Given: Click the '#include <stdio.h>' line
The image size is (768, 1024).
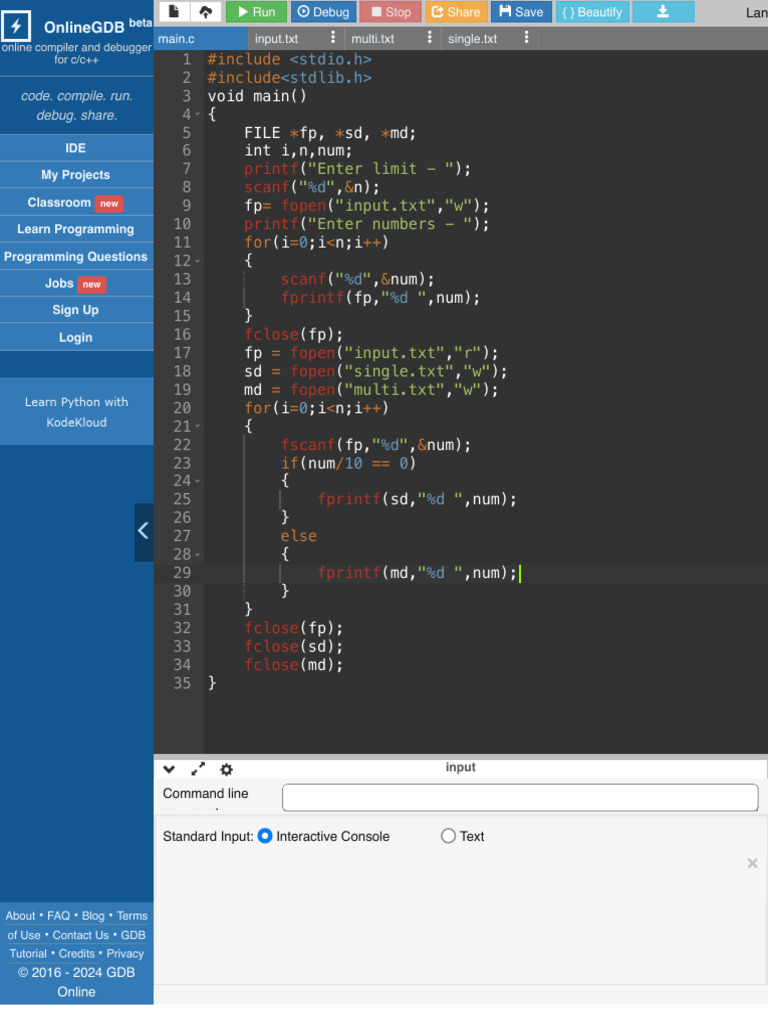Looking at the screenshot, I should [x=289, y=59].
